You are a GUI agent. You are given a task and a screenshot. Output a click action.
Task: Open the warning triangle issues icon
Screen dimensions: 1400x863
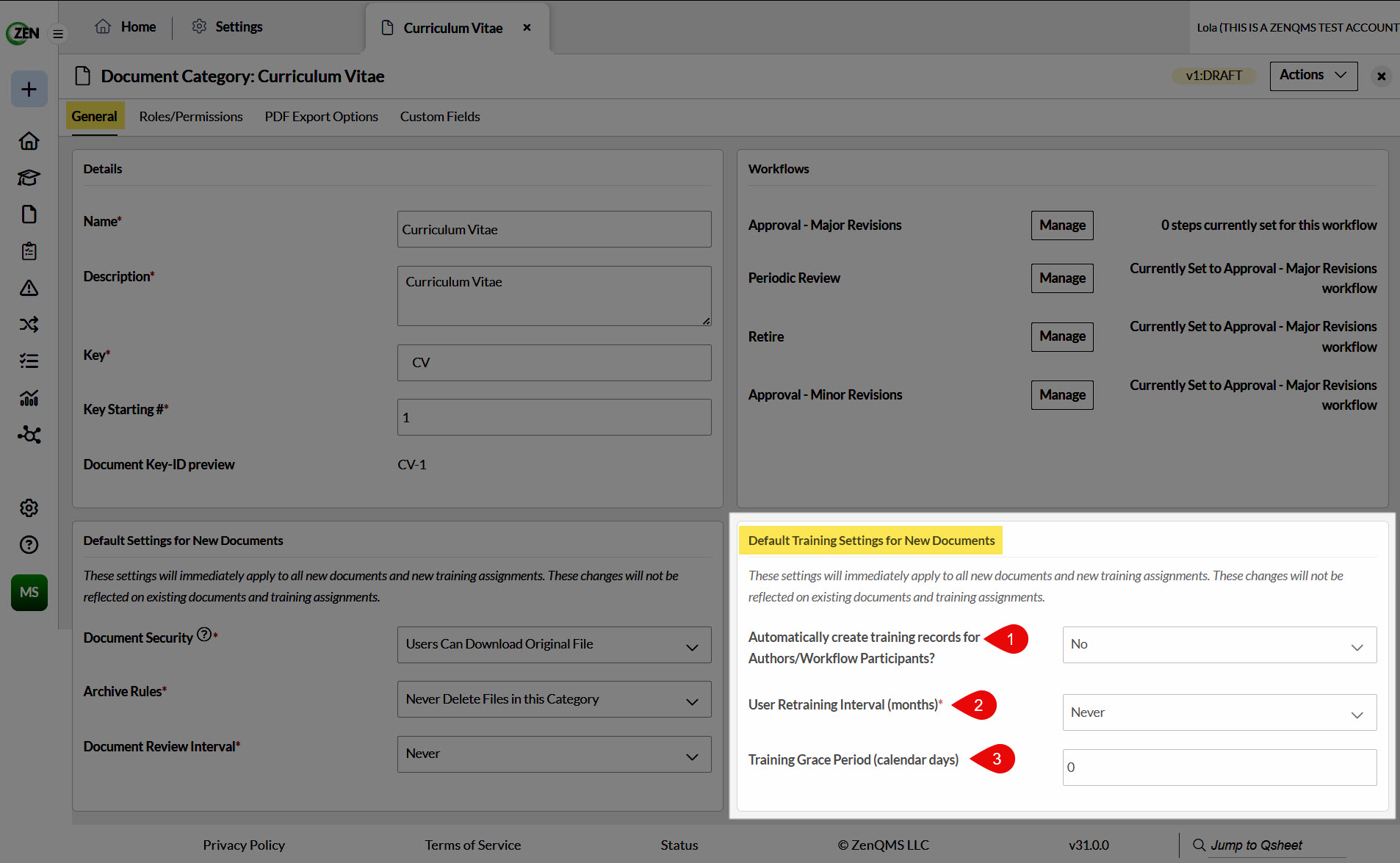[x=29, y=287]
